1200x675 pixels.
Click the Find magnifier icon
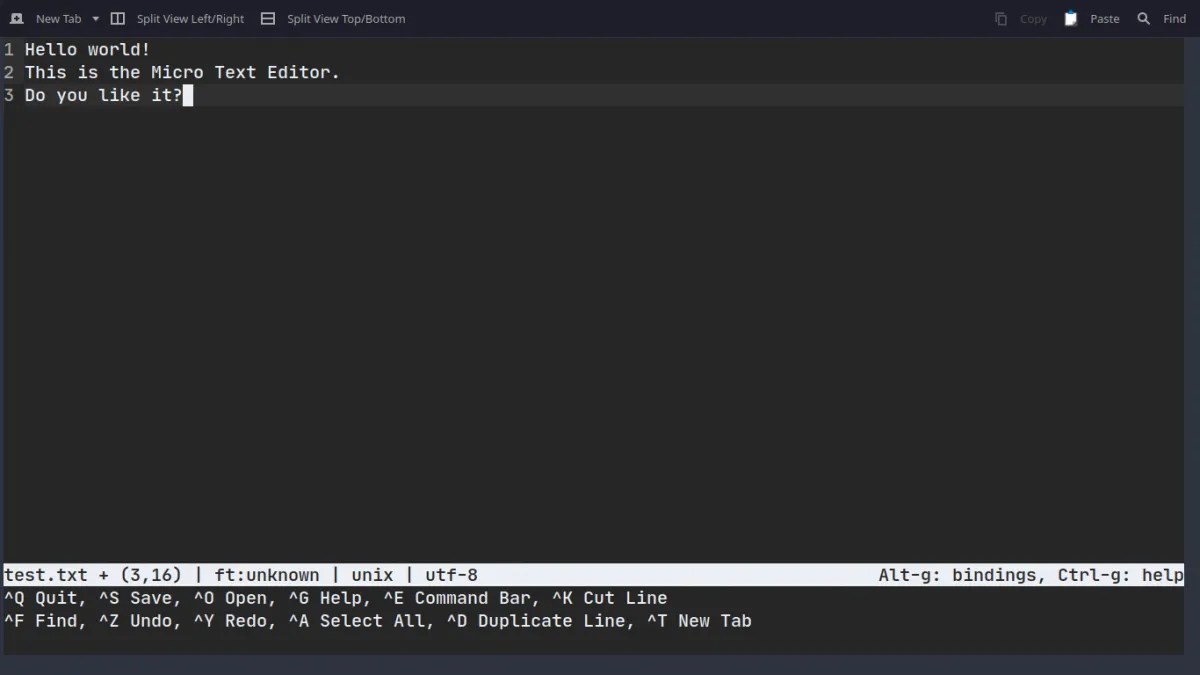1144,18
